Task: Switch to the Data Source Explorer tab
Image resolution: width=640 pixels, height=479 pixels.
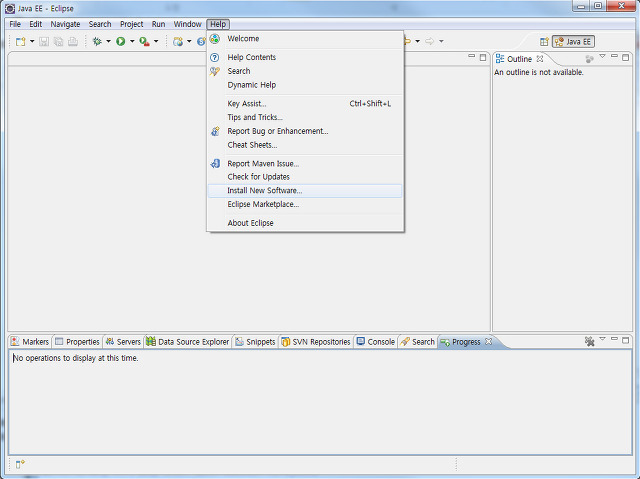Action: (188, 342)
